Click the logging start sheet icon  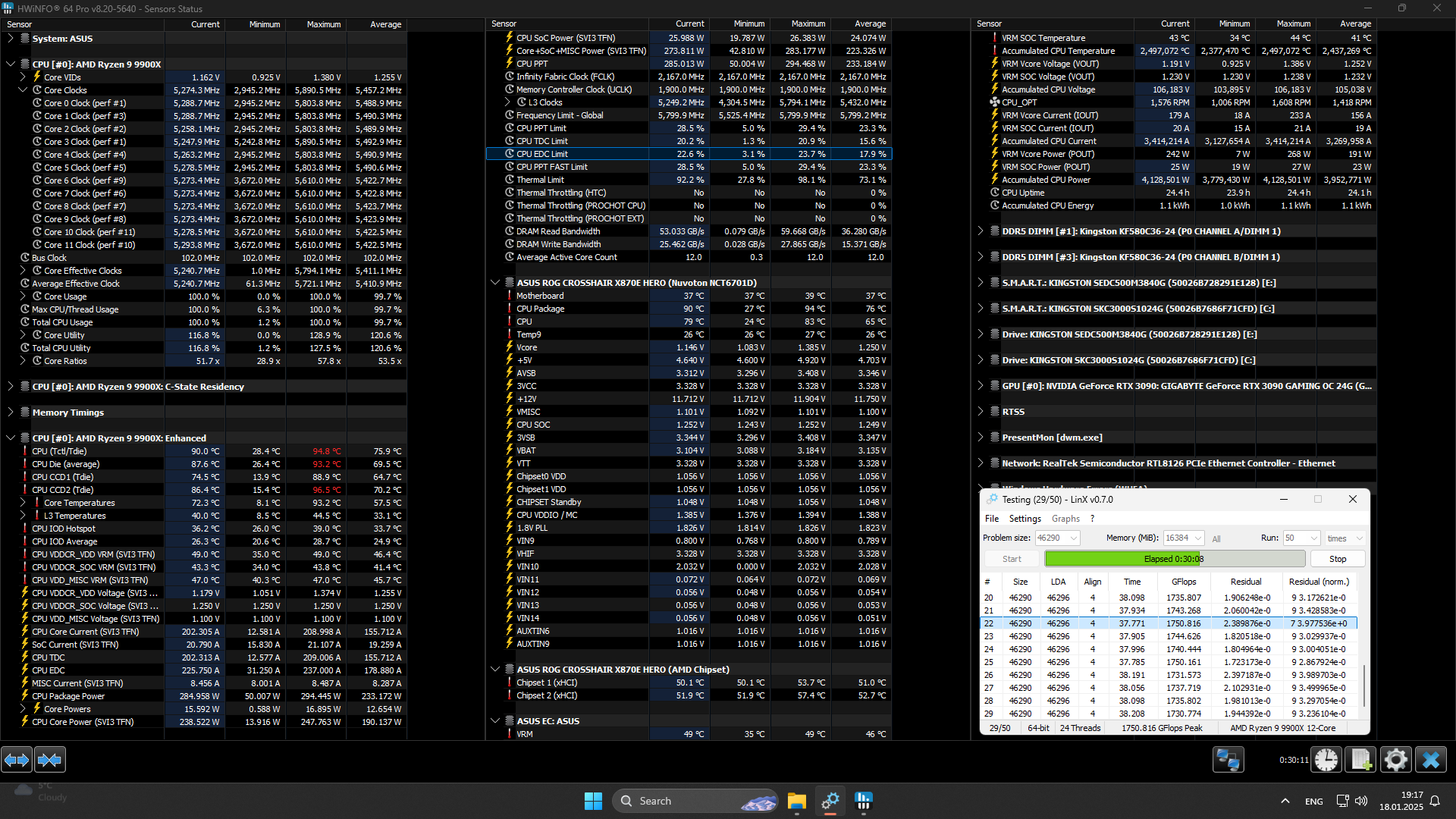(1360, 759)
